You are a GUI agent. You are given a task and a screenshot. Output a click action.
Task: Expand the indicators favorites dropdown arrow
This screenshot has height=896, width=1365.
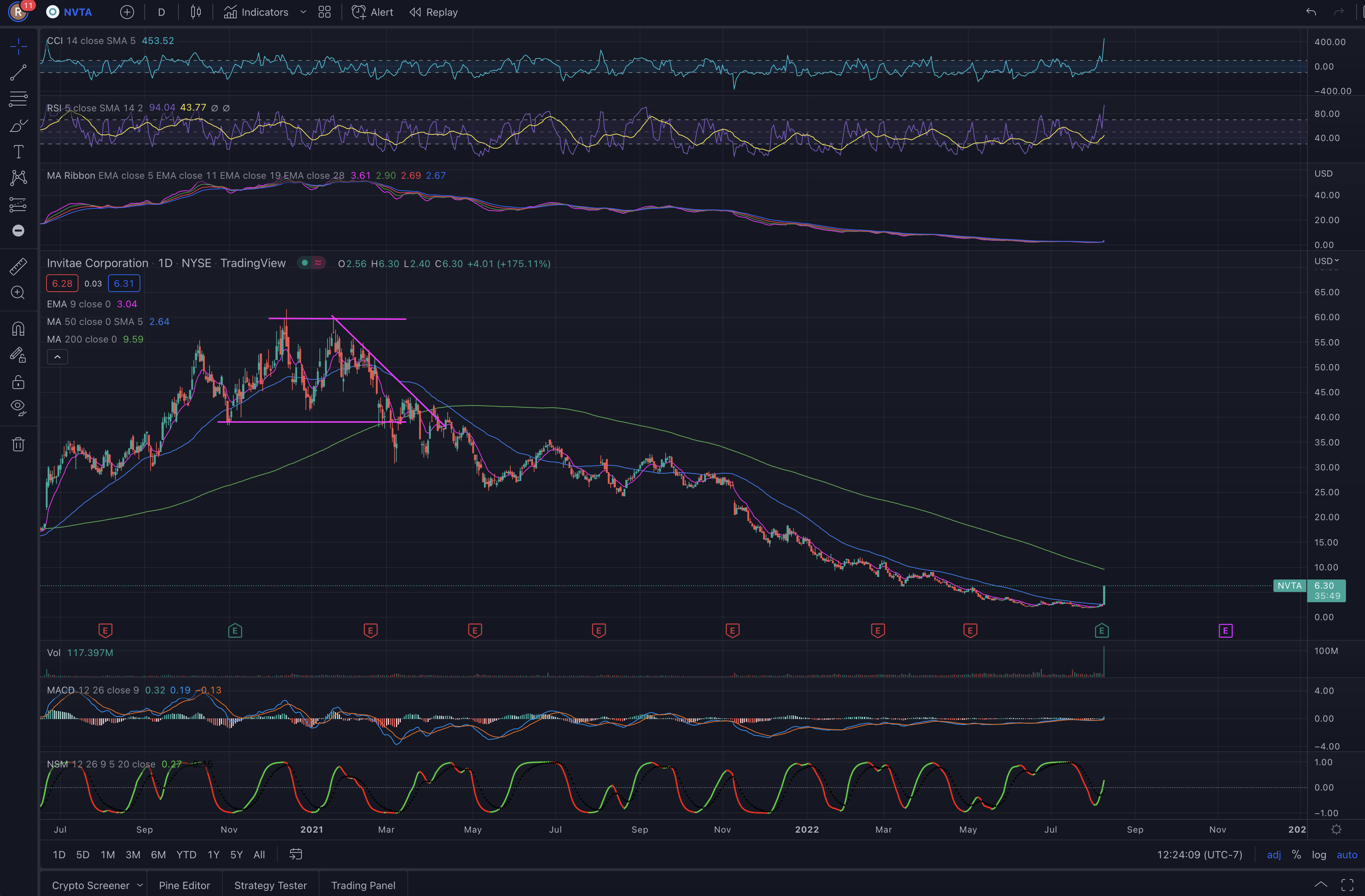tap(303, 12)
